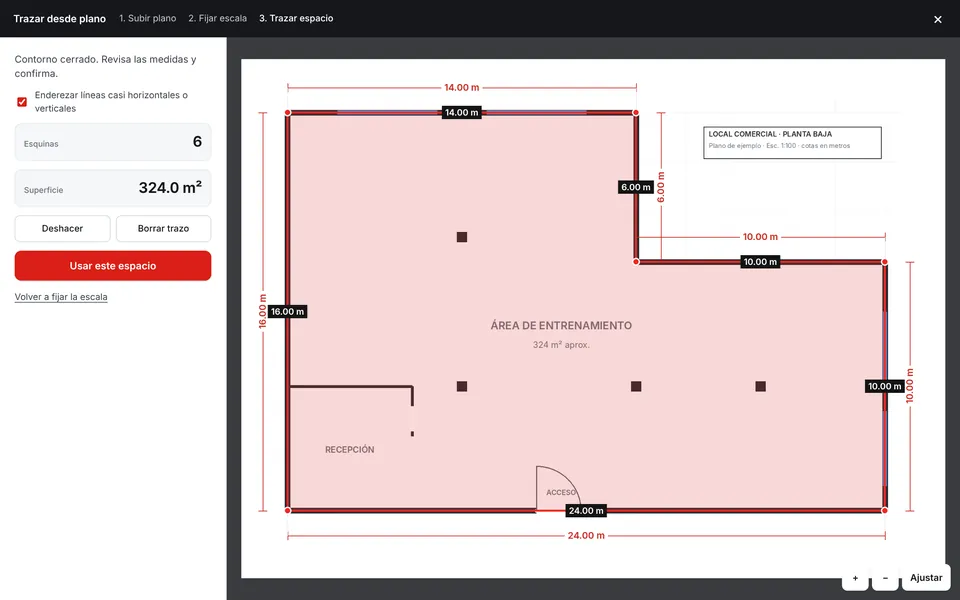Click the LOCAL COMERCIAL · PLANTA BAJA title
This screenshot has width=960, height=600.
[x=770, y=134]
